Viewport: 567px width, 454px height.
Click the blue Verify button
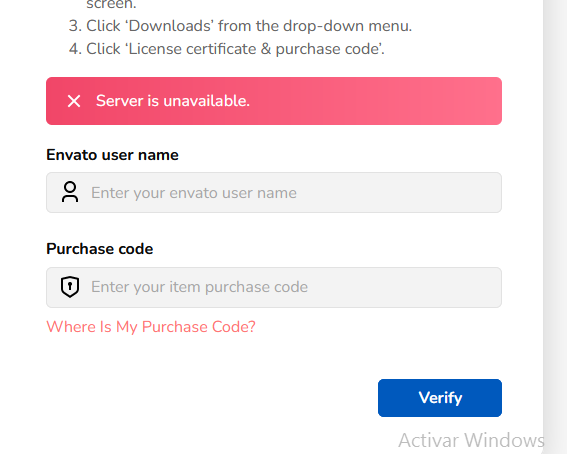click(x=440, y=398)
